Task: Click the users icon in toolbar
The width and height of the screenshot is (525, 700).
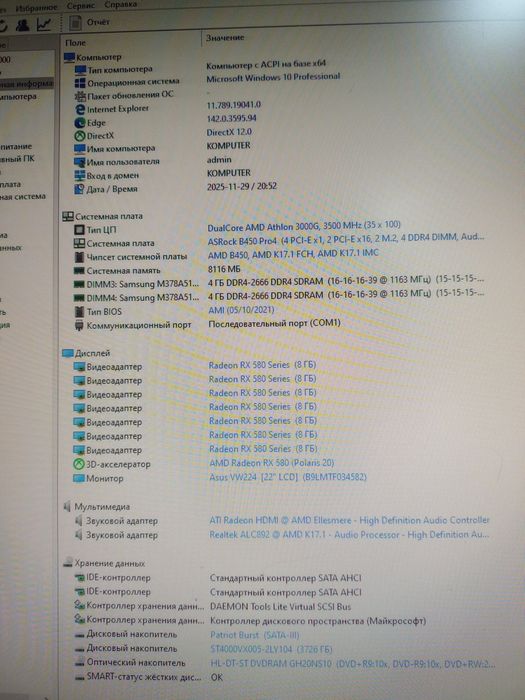Action: point(22,25)
